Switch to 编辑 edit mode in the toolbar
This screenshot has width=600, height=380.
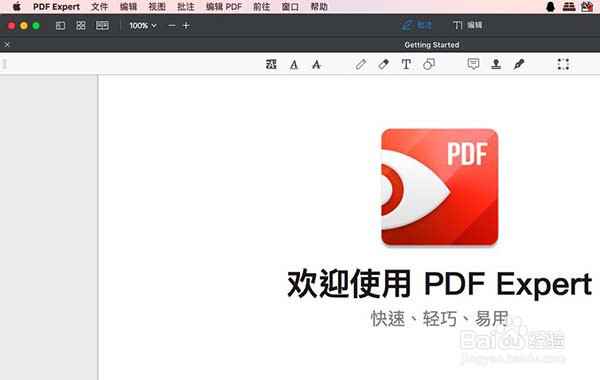(468, 25)
